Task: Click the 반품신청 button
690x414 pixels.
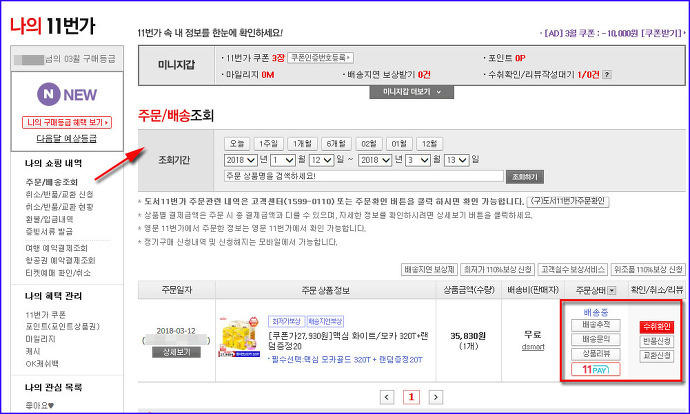Action: 657,341
